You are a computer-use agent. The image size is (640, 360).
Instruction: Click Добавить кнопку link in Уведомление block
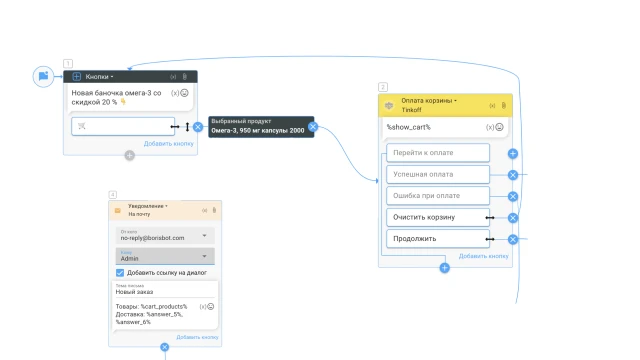coord(197,337)
